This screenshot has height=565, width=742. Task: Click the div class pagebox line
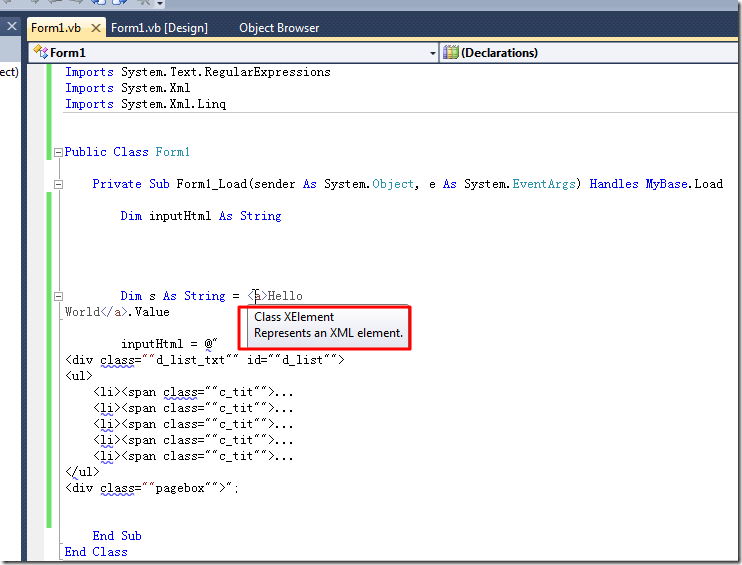[151, 488]
